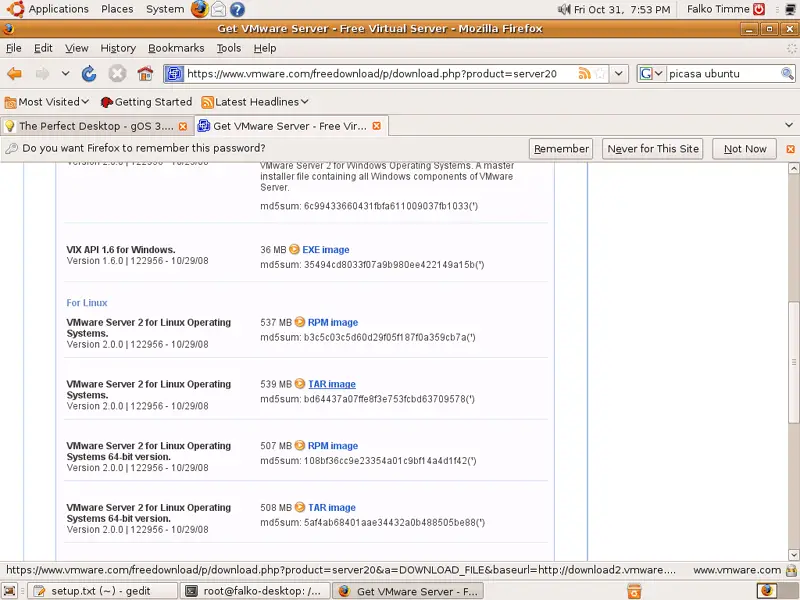
Task: Click the download icon next to 539 MB TAR image
Action: (300, 384)
